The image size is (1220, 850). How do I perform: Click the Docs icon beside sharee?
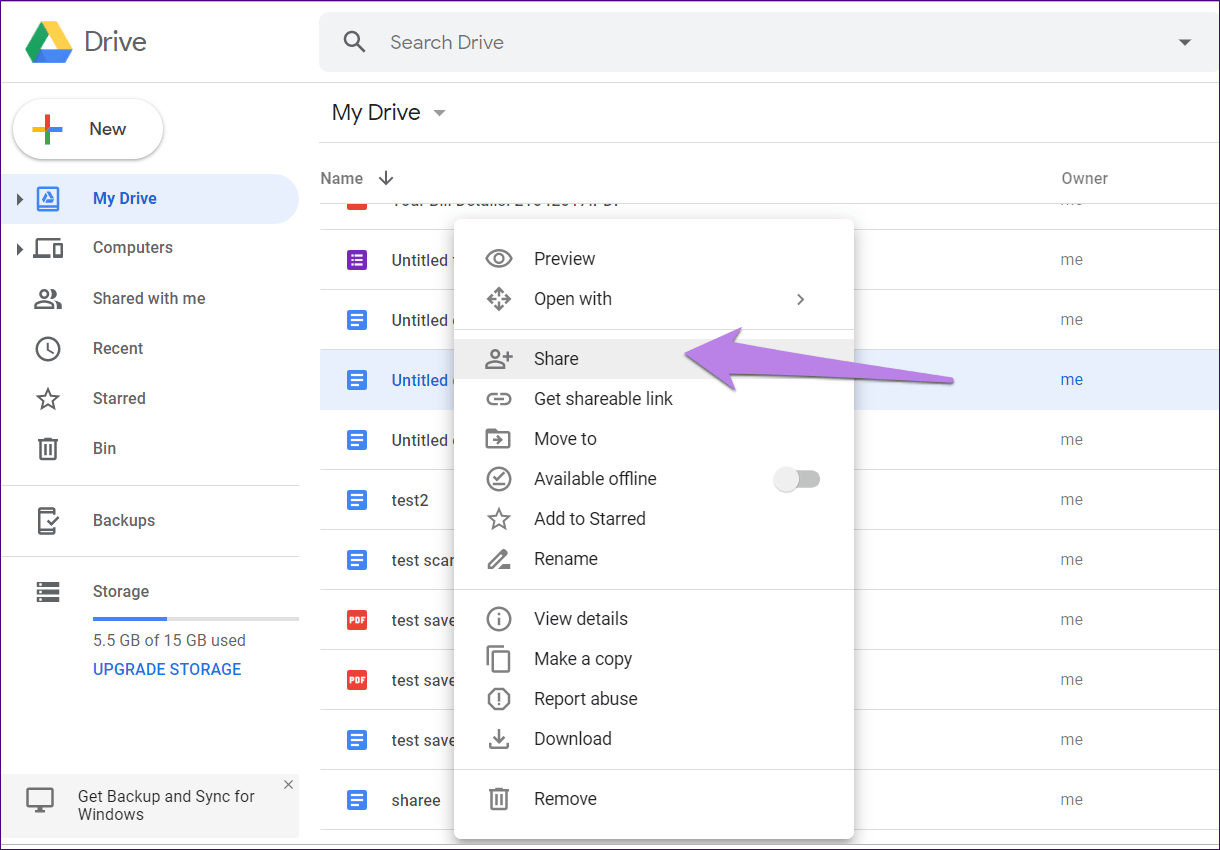tap(357, 800)
